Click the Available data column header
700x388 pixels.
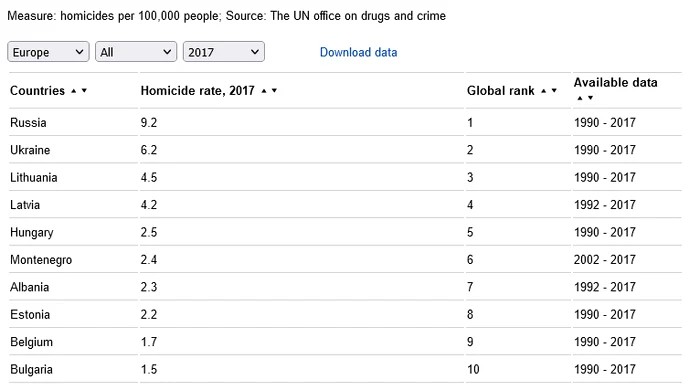click(615, 83)
